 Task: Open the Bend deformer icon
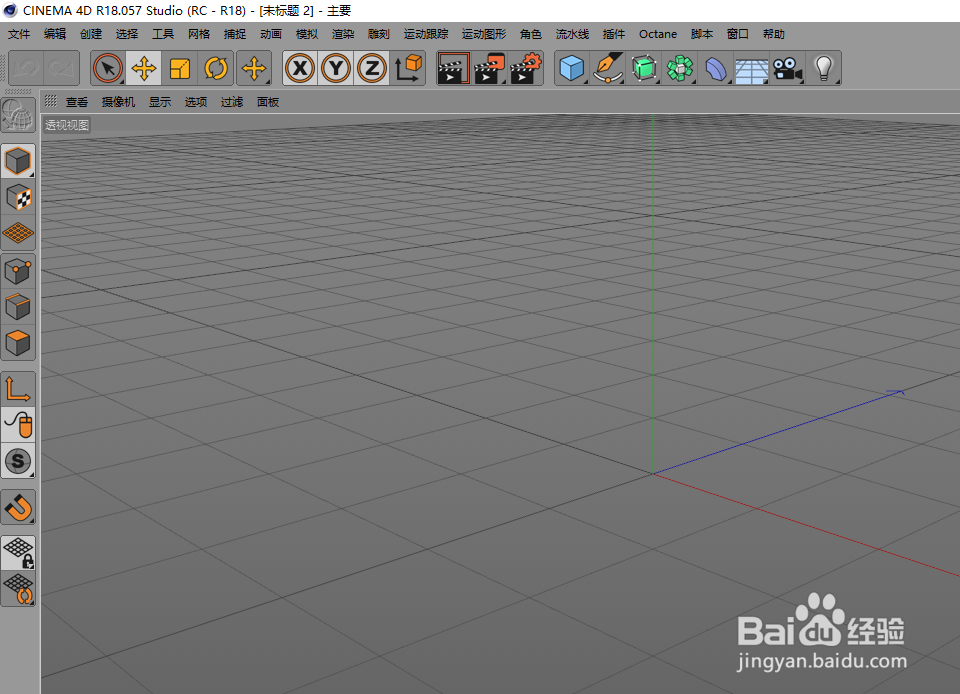click(716, 68)
